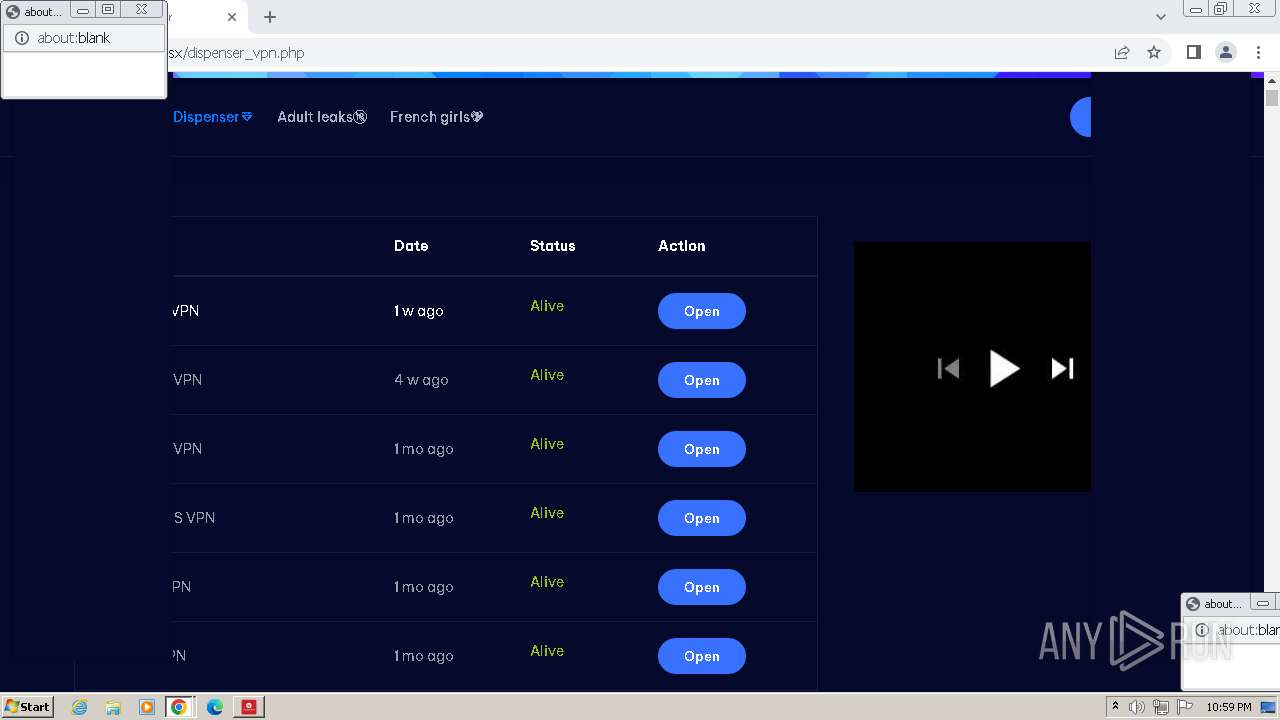Switch to Chrome in the taskbar
The width and height of the screenshot is (1280, 720).
(x=179, y=707)
